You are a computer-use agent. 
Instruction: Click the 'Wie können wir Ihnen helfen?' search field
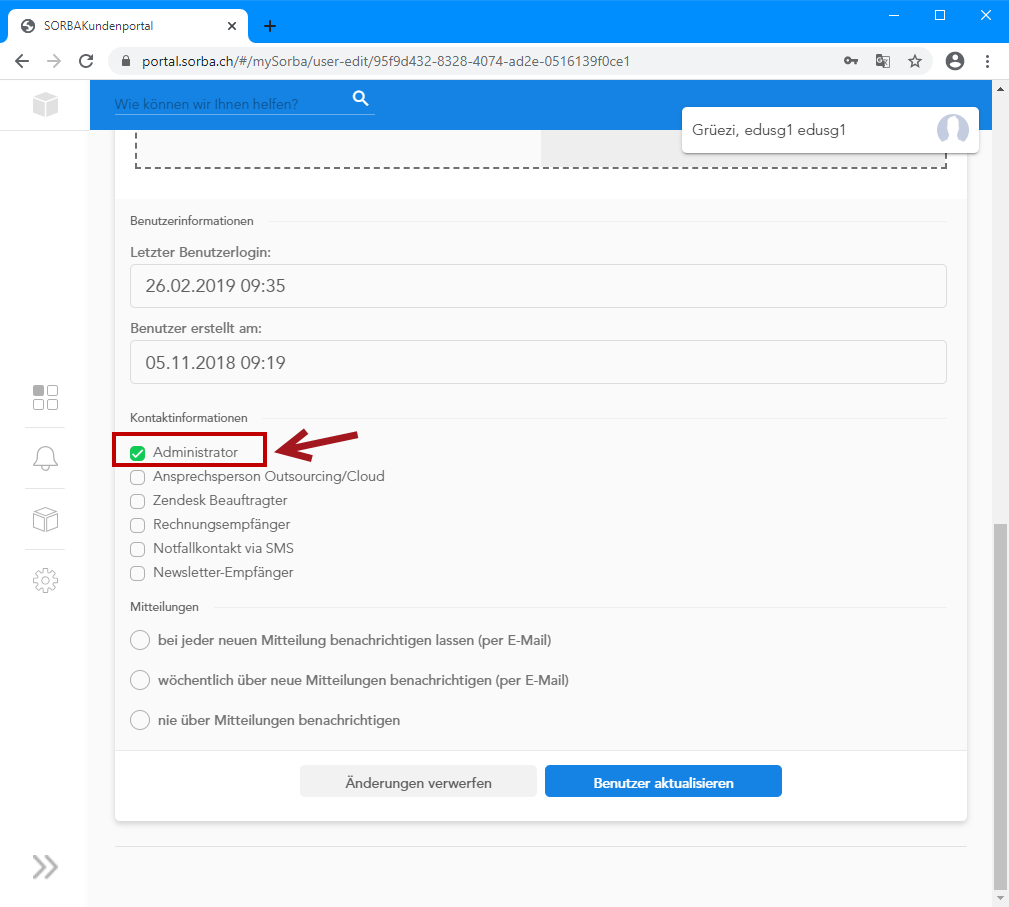coord(230,103)
